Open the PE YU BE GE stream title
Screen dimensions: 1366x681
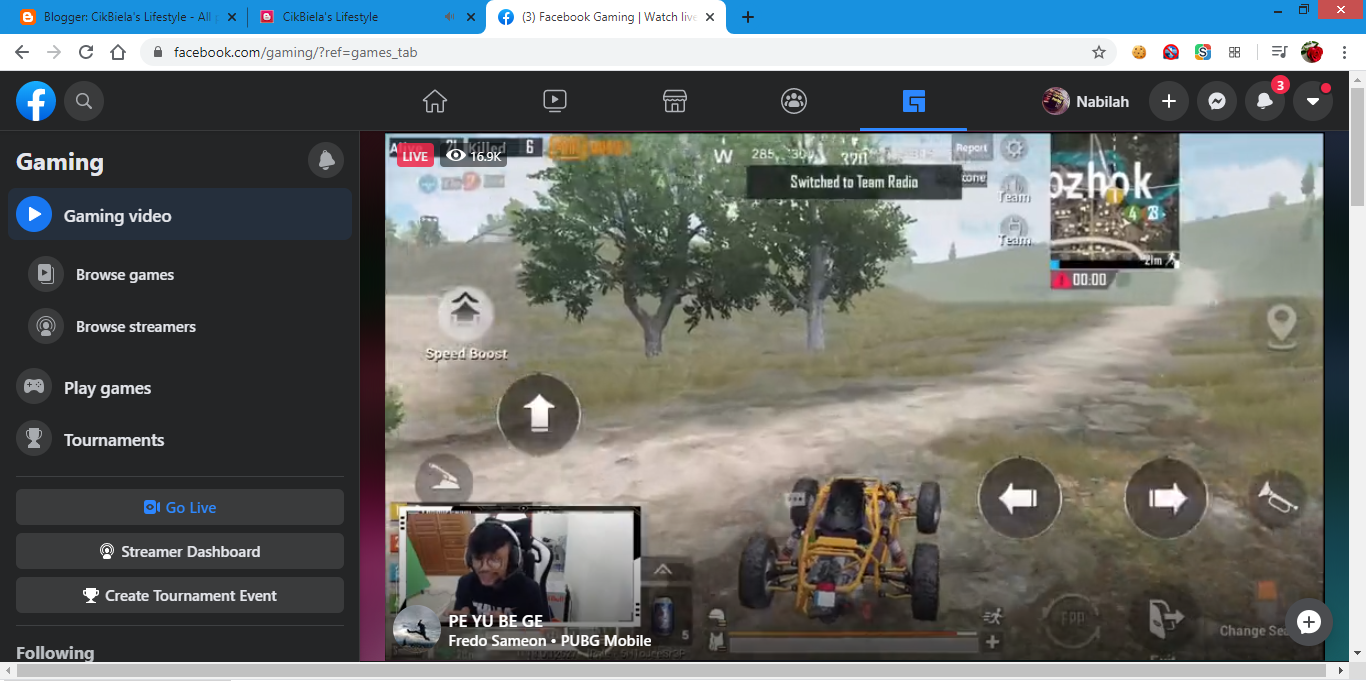[496, 622]
